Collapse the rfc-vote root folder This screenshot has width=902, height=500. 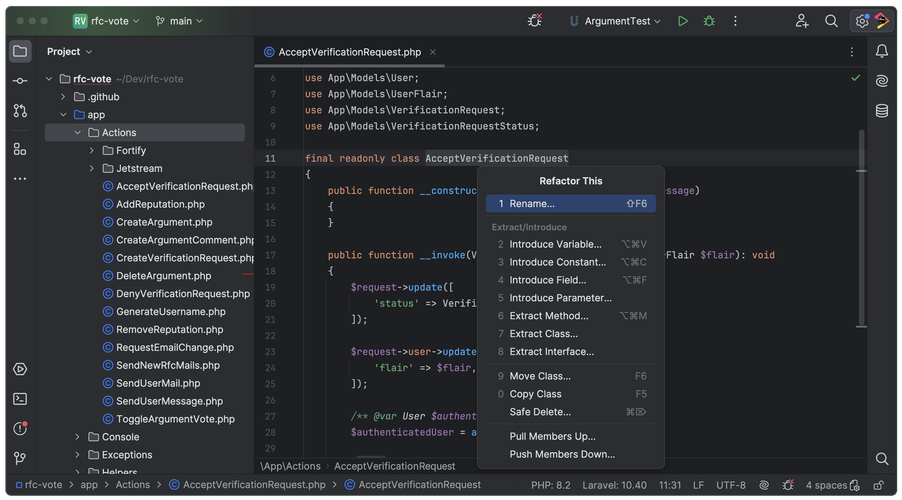[x=49, y=79]
